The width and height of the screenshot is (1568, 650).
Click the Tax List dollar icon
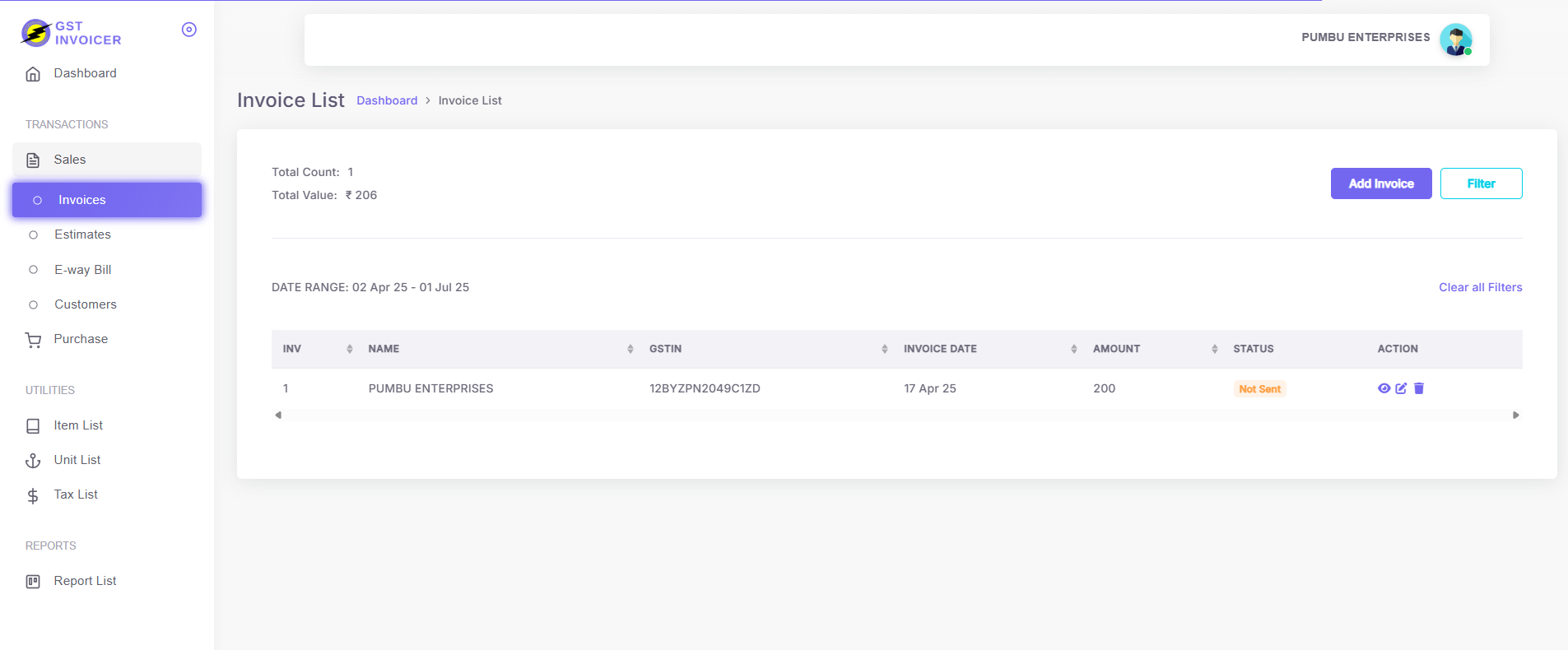33,495
